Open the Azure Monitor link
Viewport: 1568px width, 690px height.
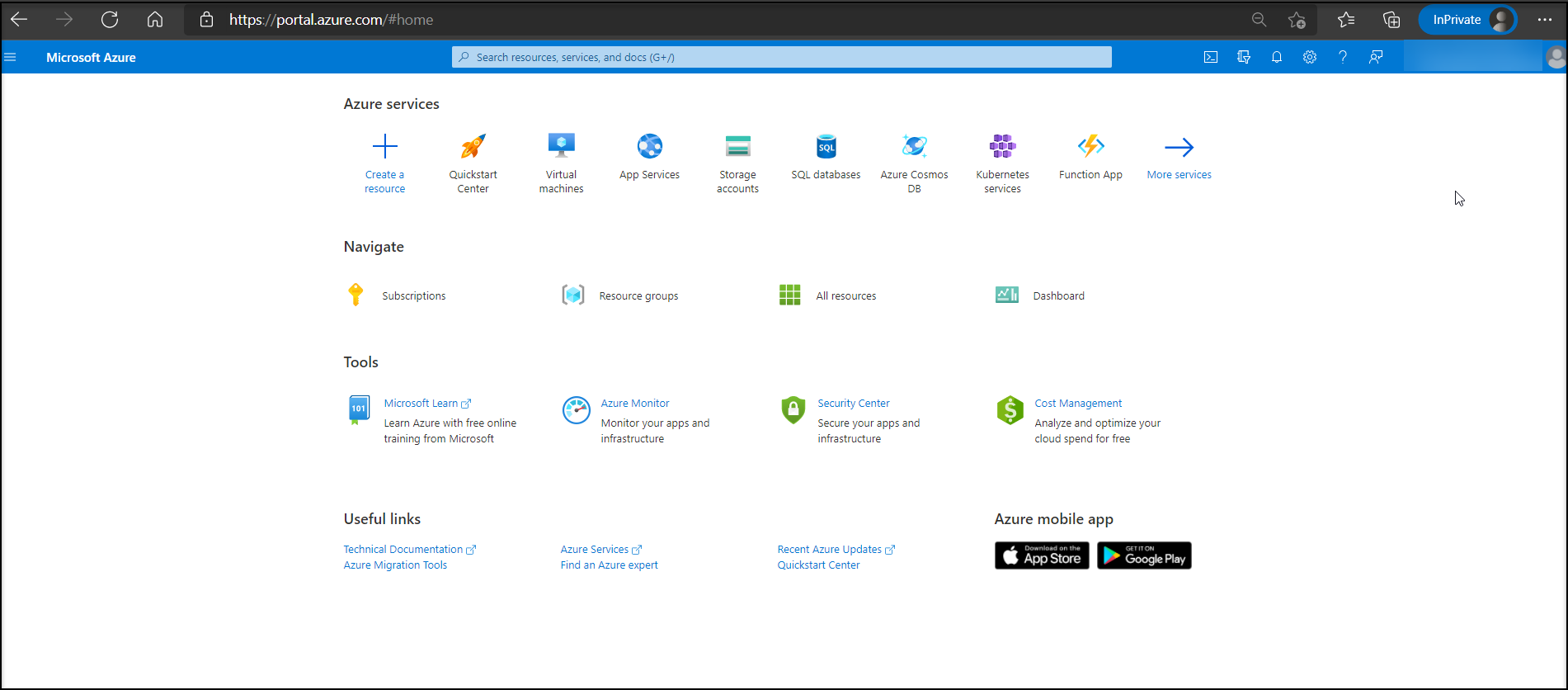coord(635,404)
